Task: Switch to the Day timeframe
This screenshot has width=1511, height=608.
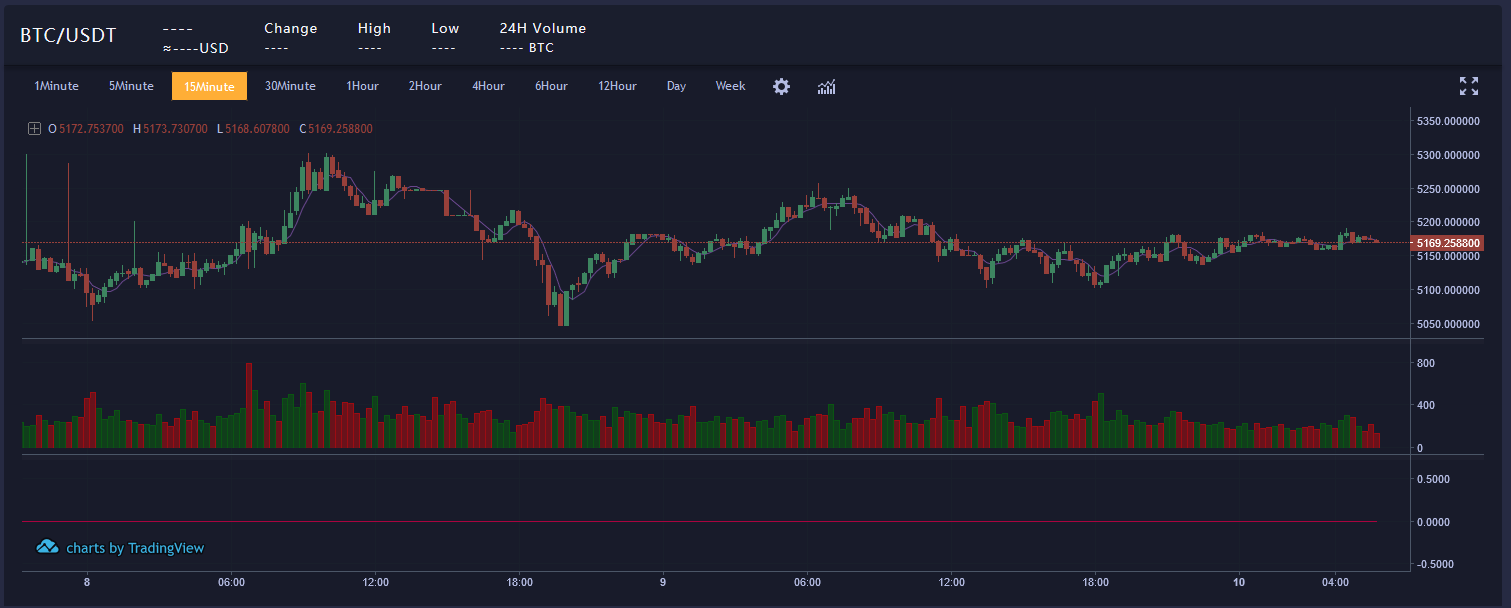Action: [676, 86]
